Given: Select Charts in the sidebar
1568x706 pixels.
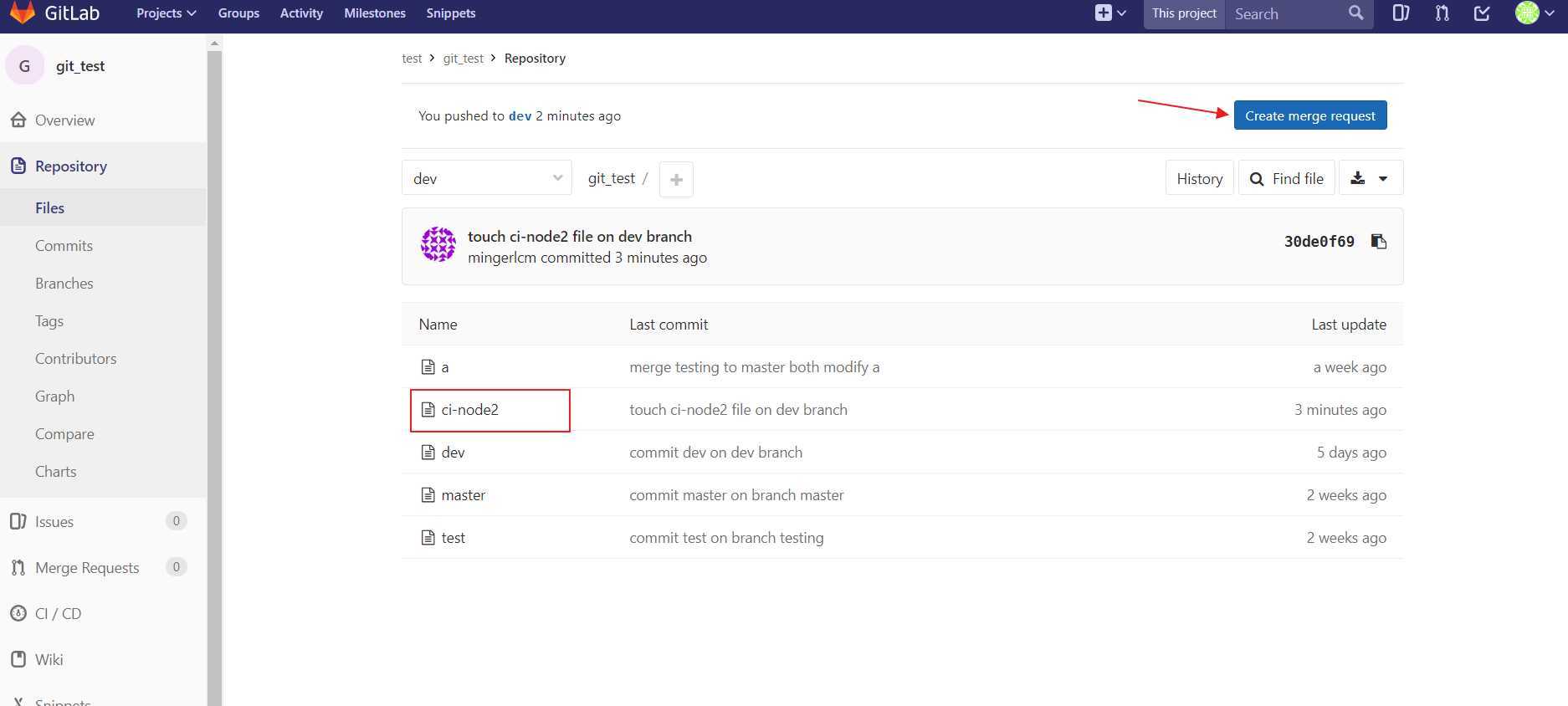Looking at the screenshot, I should pyautogui.click(x=56, y=471).
